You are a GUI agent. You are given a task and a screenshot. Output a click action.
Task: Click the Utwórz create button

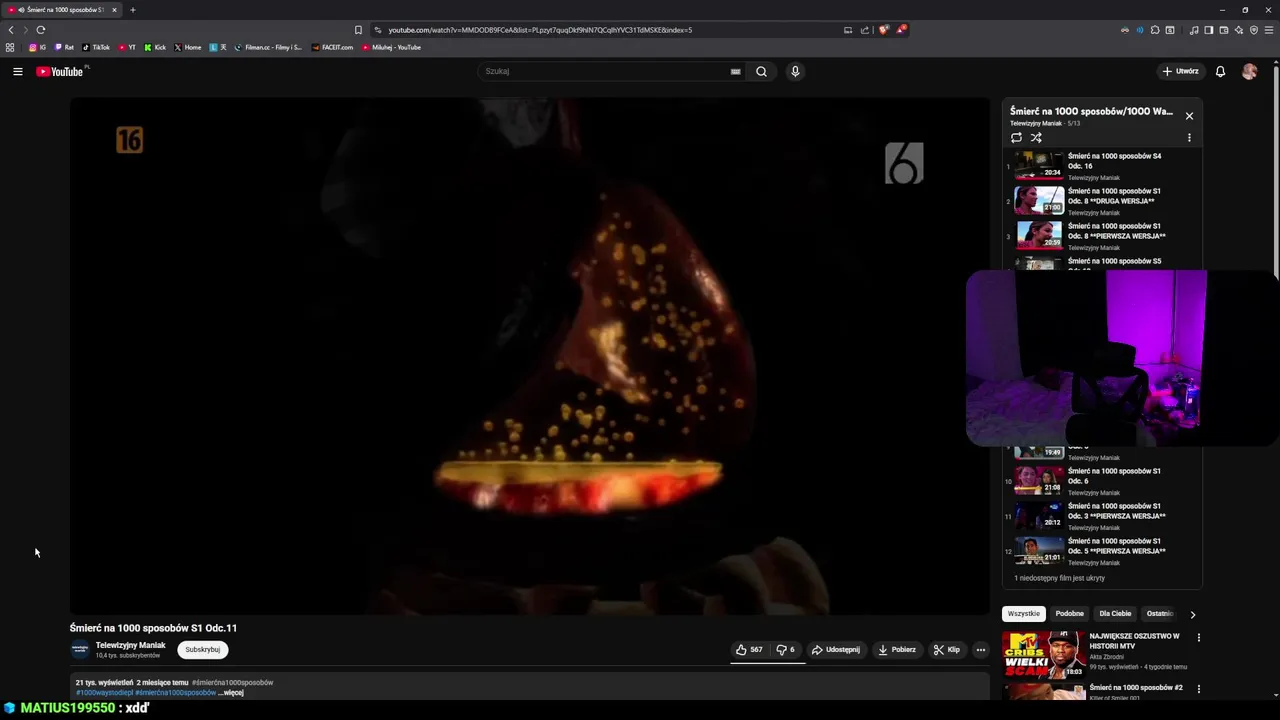click(1181, 71)
